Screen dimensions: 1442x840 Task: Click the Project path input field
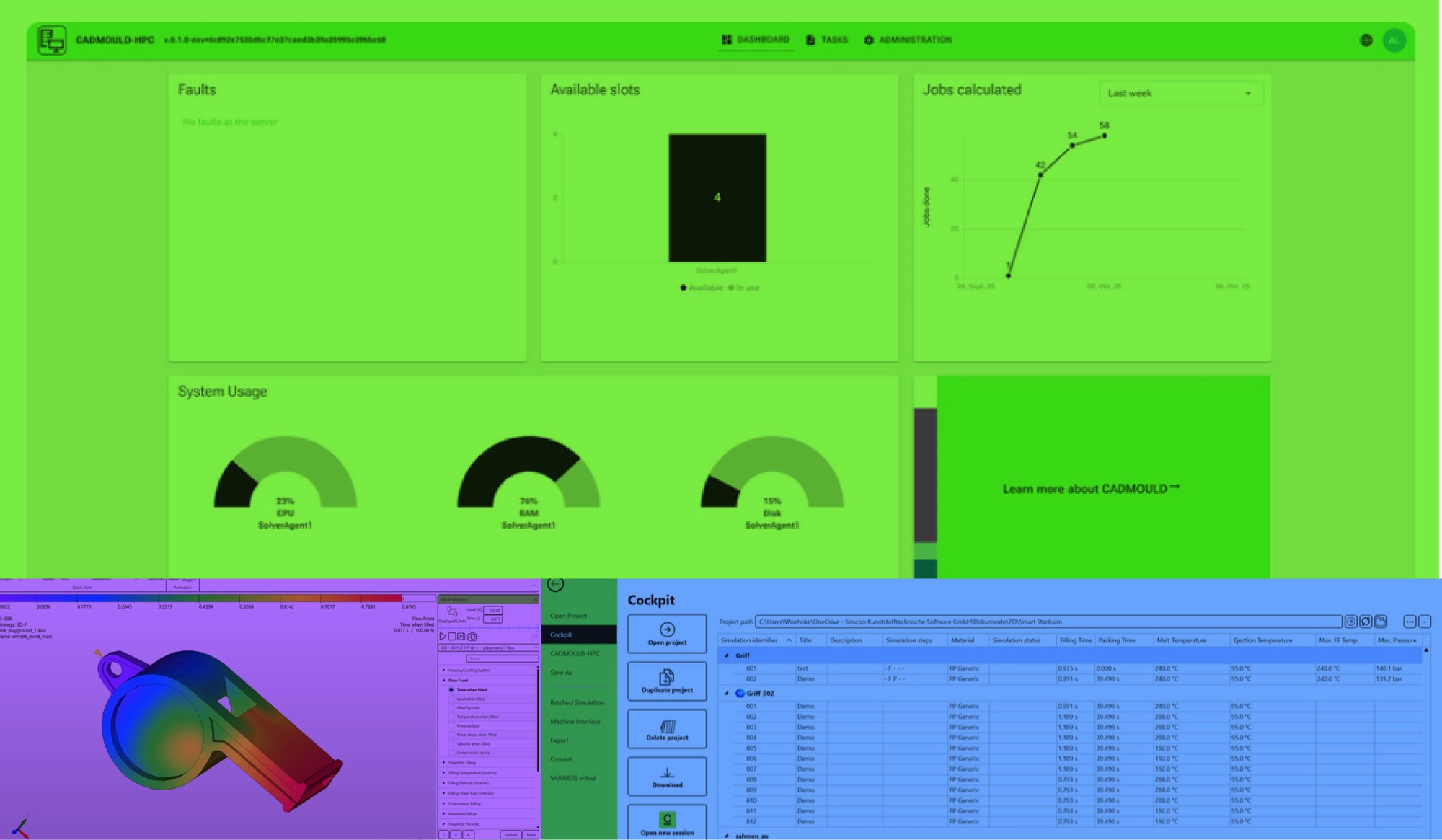point(1048,622)
